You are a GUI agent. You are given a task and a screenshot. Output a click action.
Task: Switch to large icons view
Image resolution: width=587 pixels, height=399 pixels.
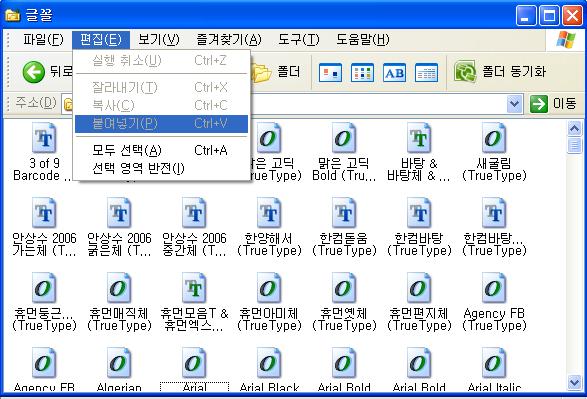330,72
